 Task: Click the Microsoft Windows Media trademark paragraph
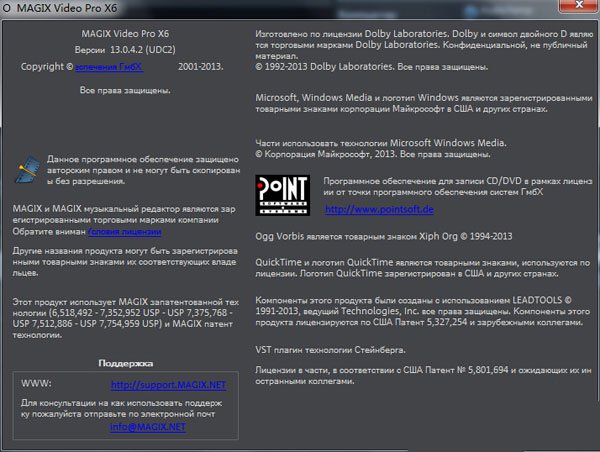[x=424, y=103]
